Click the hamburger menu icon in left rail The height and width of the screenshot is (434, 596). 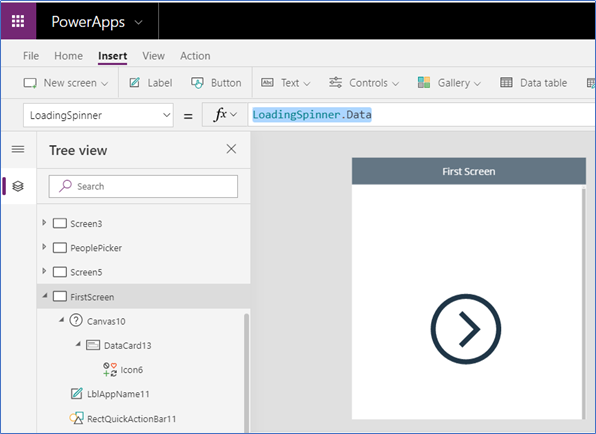(18, 149)
